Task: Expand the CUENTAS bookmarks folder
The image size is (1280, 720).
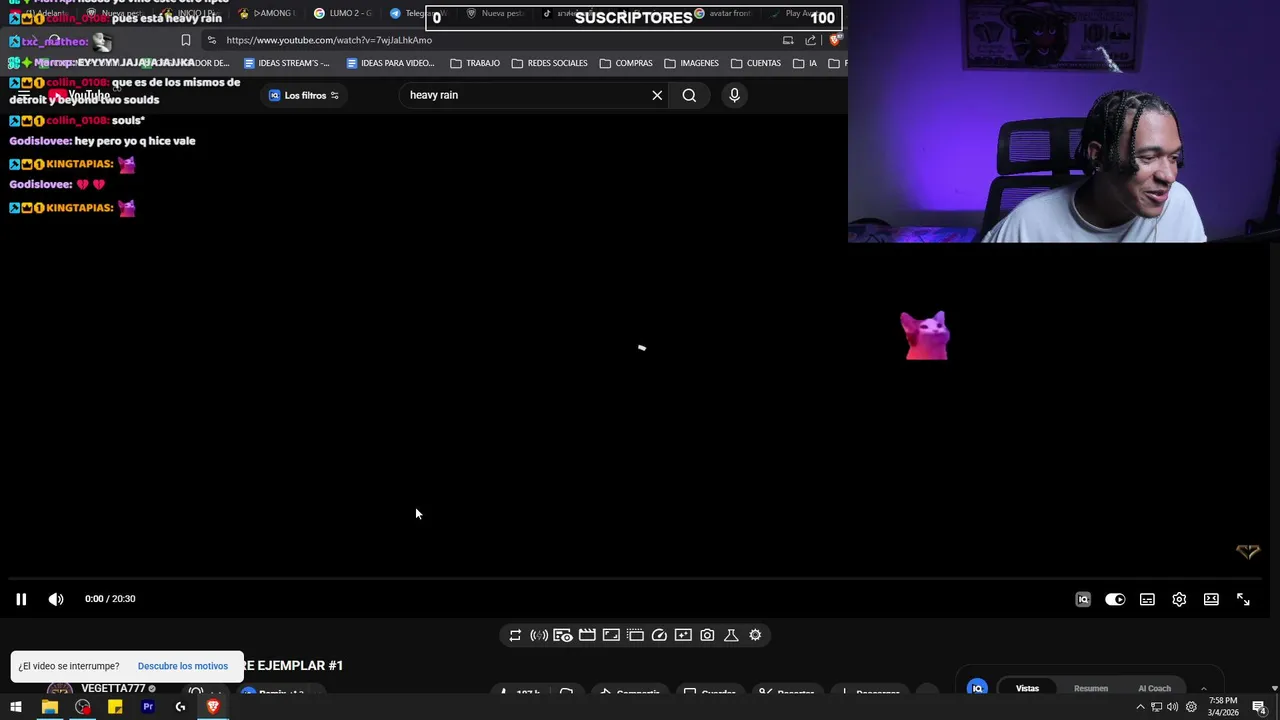Action: [755, 63]
